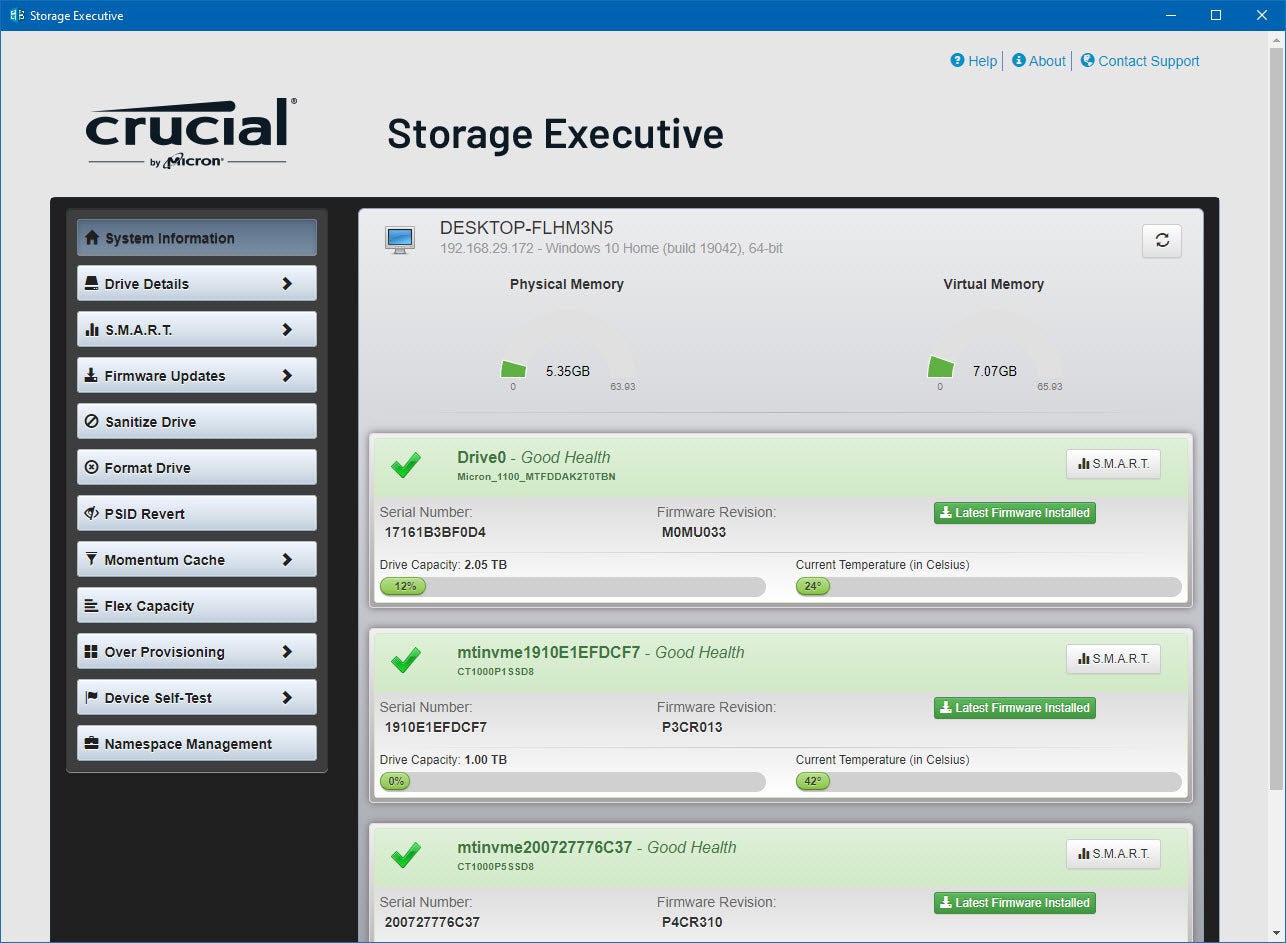
Task: Click the PSID Revert icon in the sidebar
Action: click(x=91, y=513)
